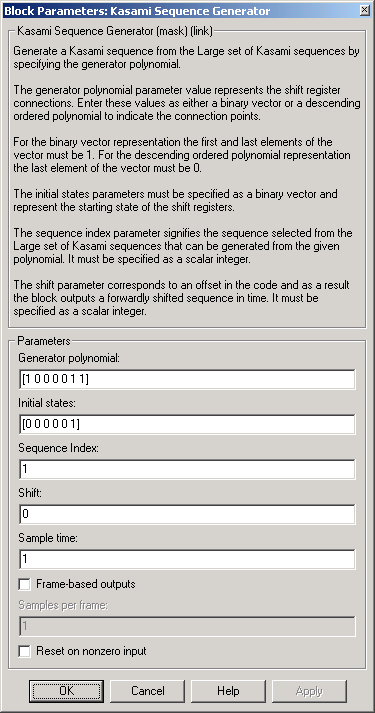Click the Initial states label text
The width and height of the screenshot is (375, 713).
click(x=49, y=403)
